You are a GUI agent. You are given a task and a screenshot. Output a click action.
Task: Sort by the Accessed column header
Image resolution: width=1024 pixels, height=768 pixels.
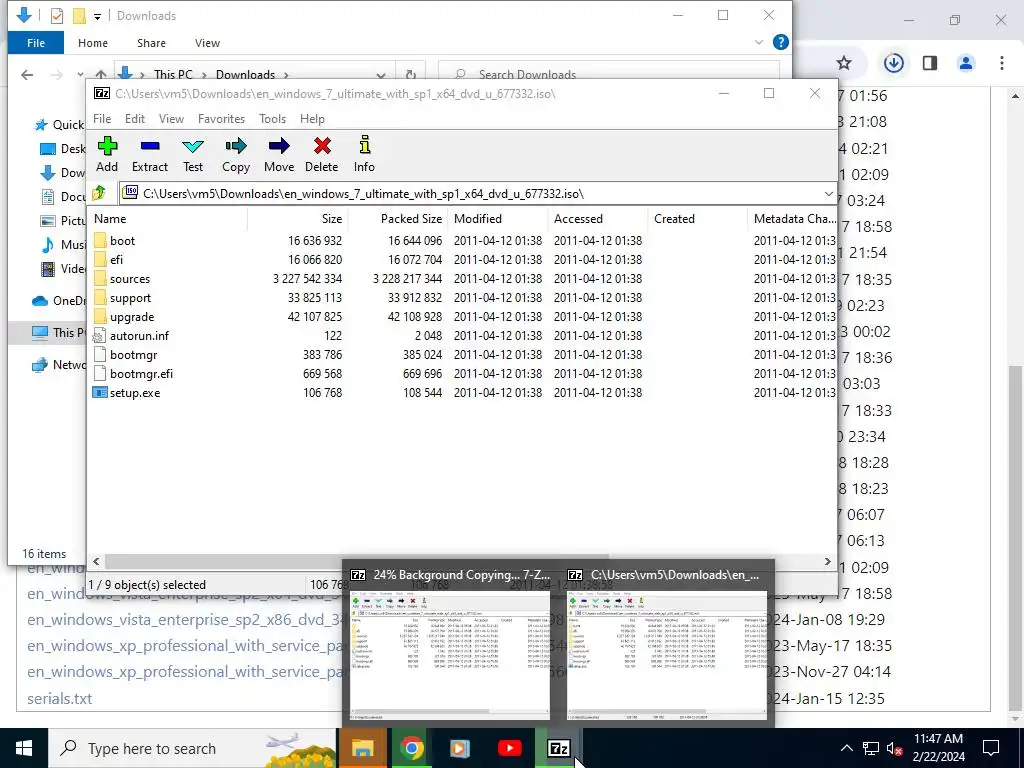pyautogui.click(x=598, y=219)
